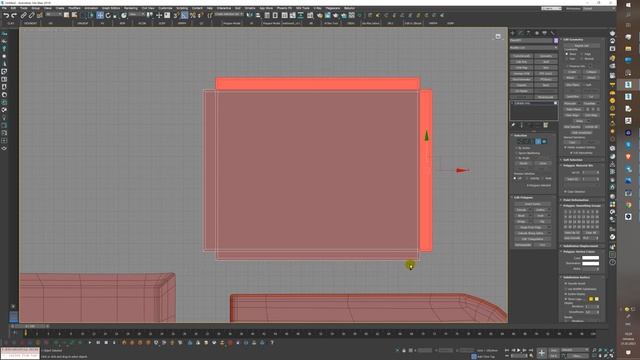Toggle Pin Stack below modifier stack
This screenshot has height=360, width=640.
point(513,125)
